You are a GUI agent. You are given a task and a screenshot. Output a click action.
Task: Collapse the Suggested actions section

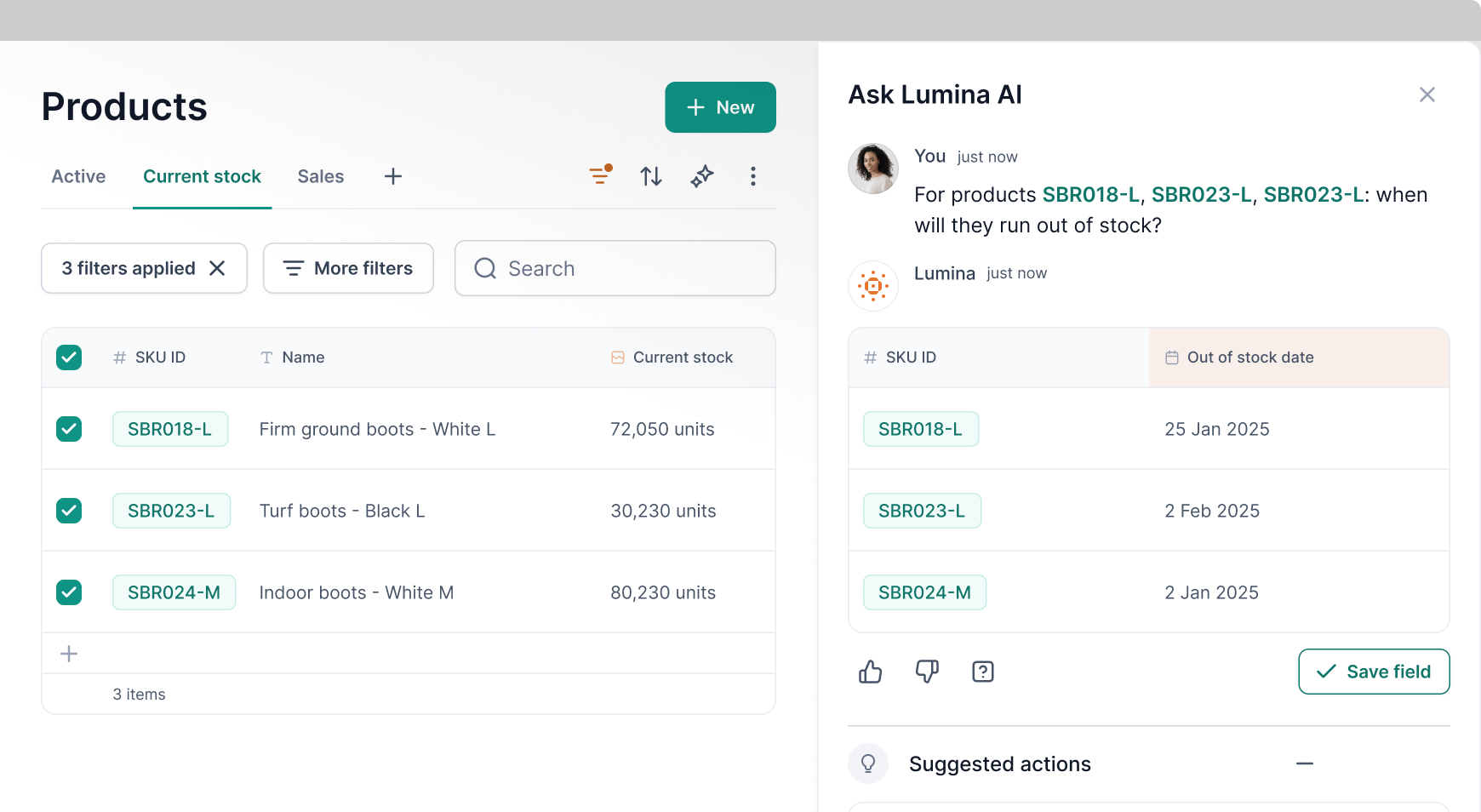tap(1305, 763)
